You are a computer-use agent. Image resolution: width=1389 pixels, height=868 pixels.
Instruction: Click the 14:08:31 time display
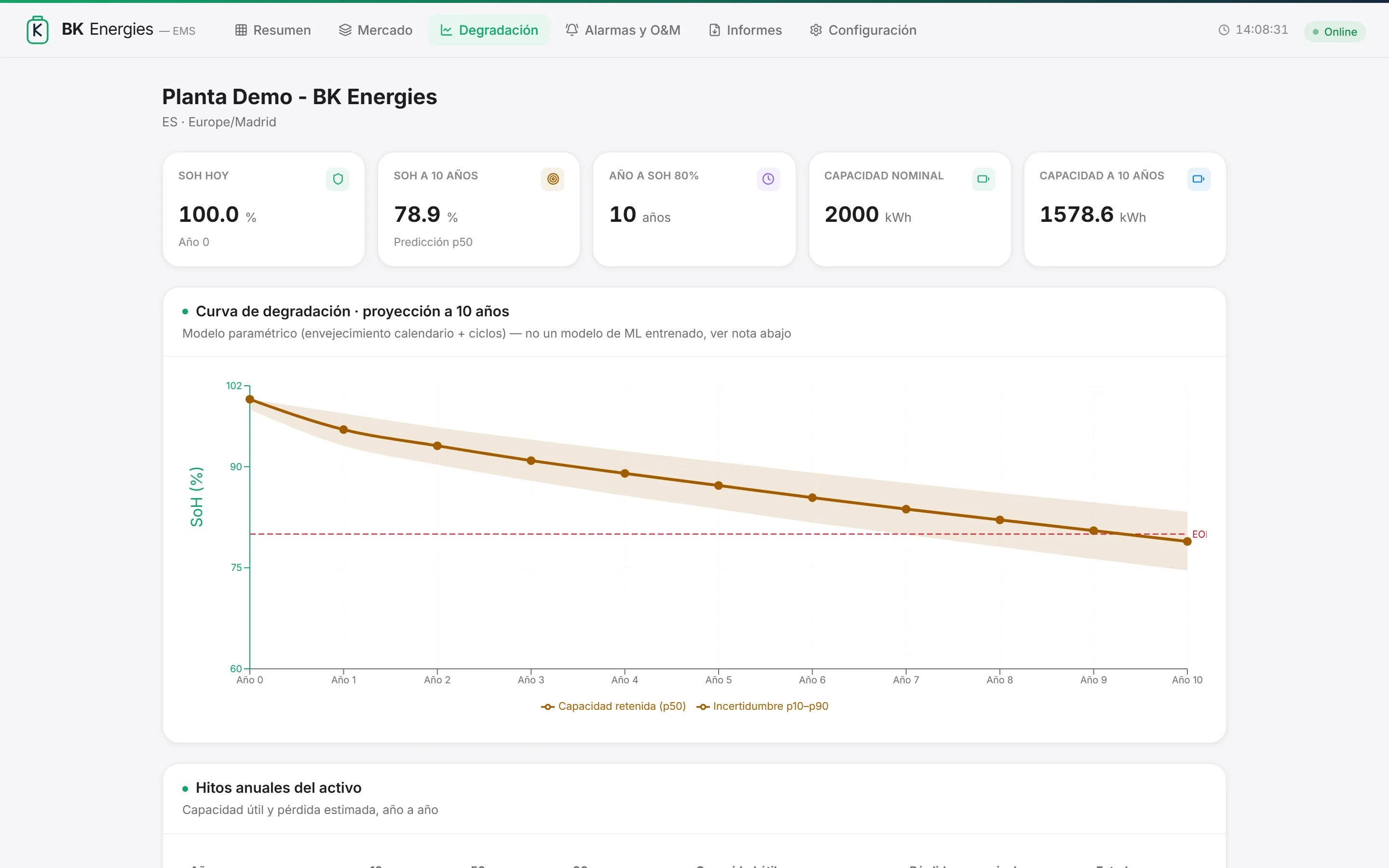(1262, 30)
